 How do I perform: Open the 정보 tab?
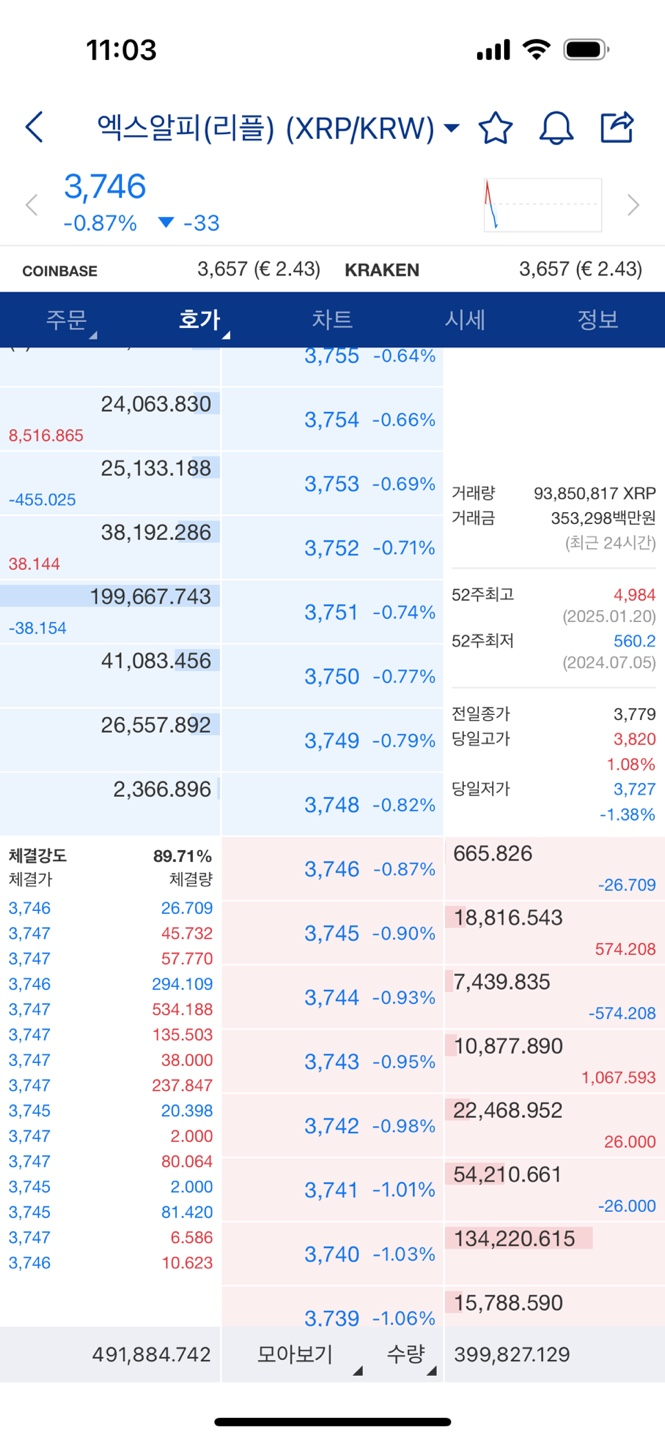click(x=597, y=320)
